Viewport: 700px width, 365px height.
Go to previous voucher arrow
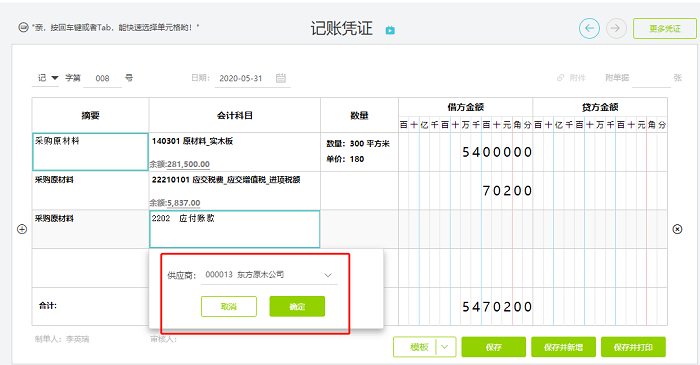(589, 29)
